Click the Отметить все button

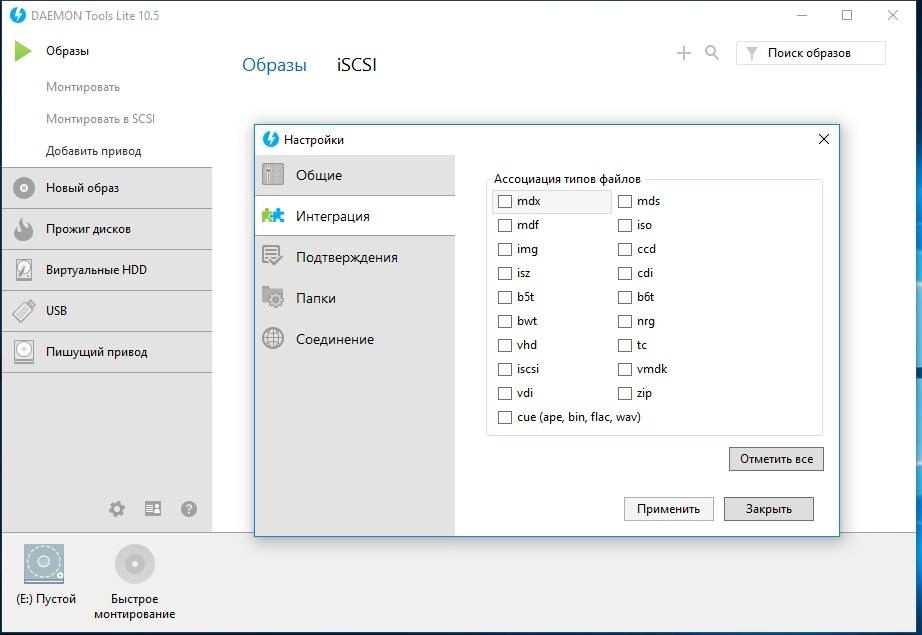(x=776, y=459)
